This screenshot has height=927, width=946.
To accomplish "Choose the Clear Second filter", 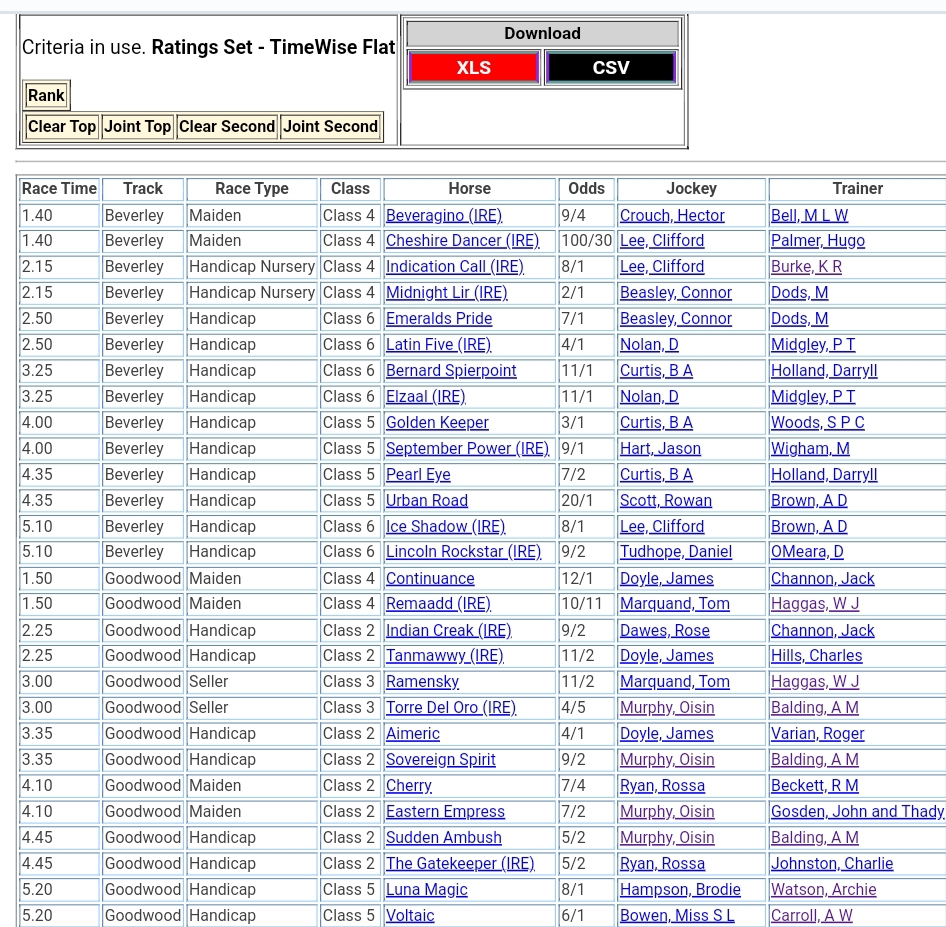I will coord(227,127).
